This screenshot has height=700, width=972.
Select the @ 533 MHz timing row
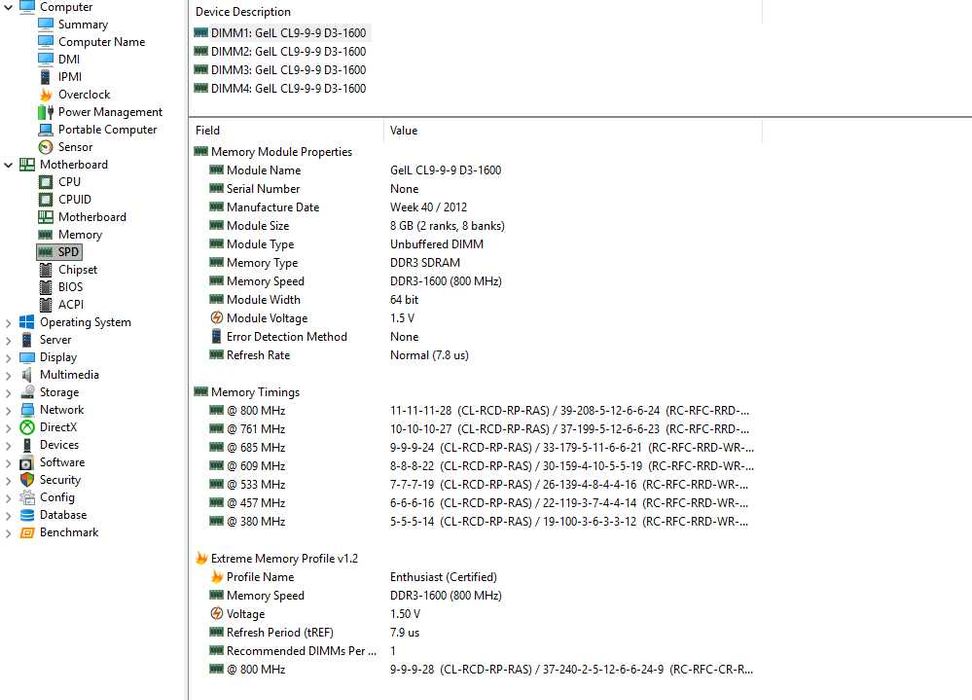[x=475, y=484]
